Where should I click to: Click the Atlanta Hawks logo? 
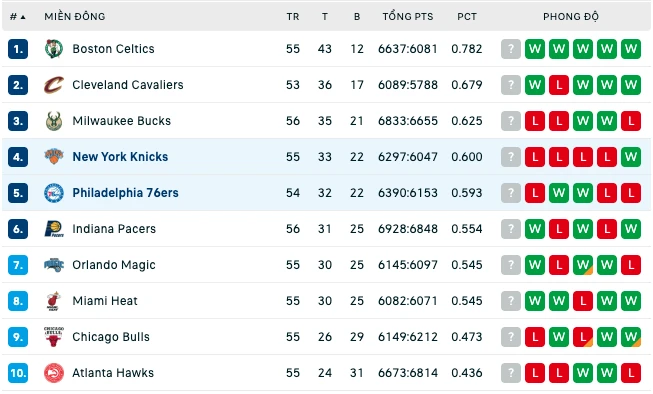[x=54, y=373]
